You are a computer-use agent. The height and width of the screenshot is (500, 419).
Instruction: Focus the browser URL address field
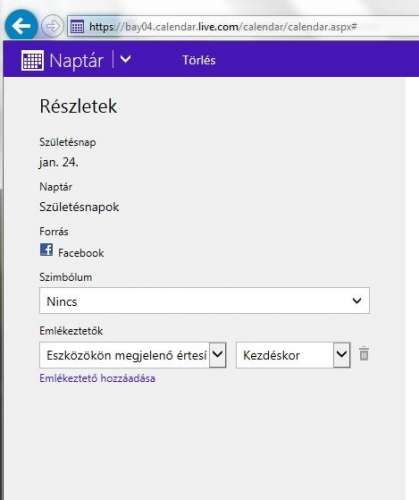point(223,27)
